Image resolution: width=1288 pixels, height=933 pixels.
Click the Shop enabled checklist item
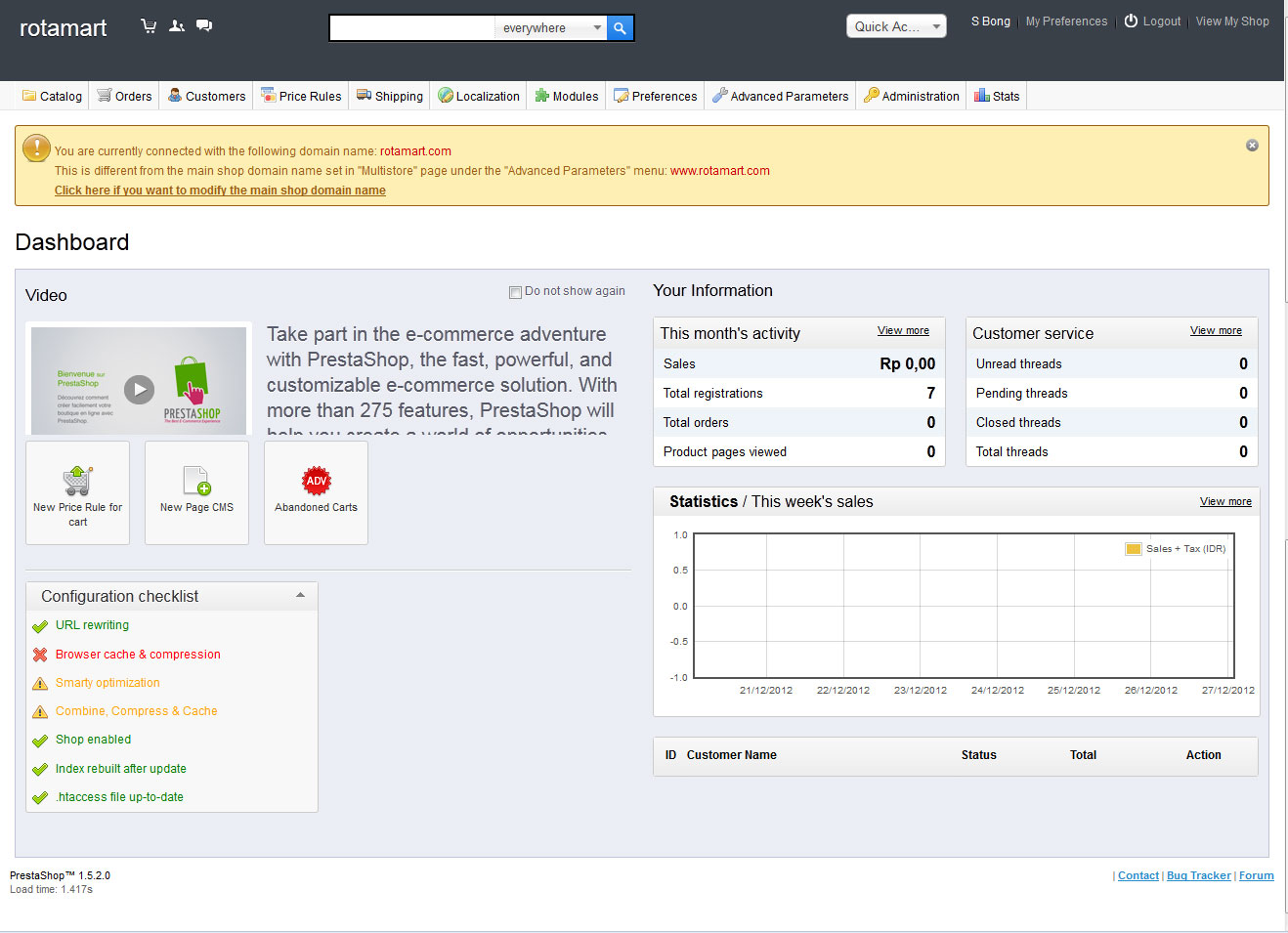[x=93, y=740]
